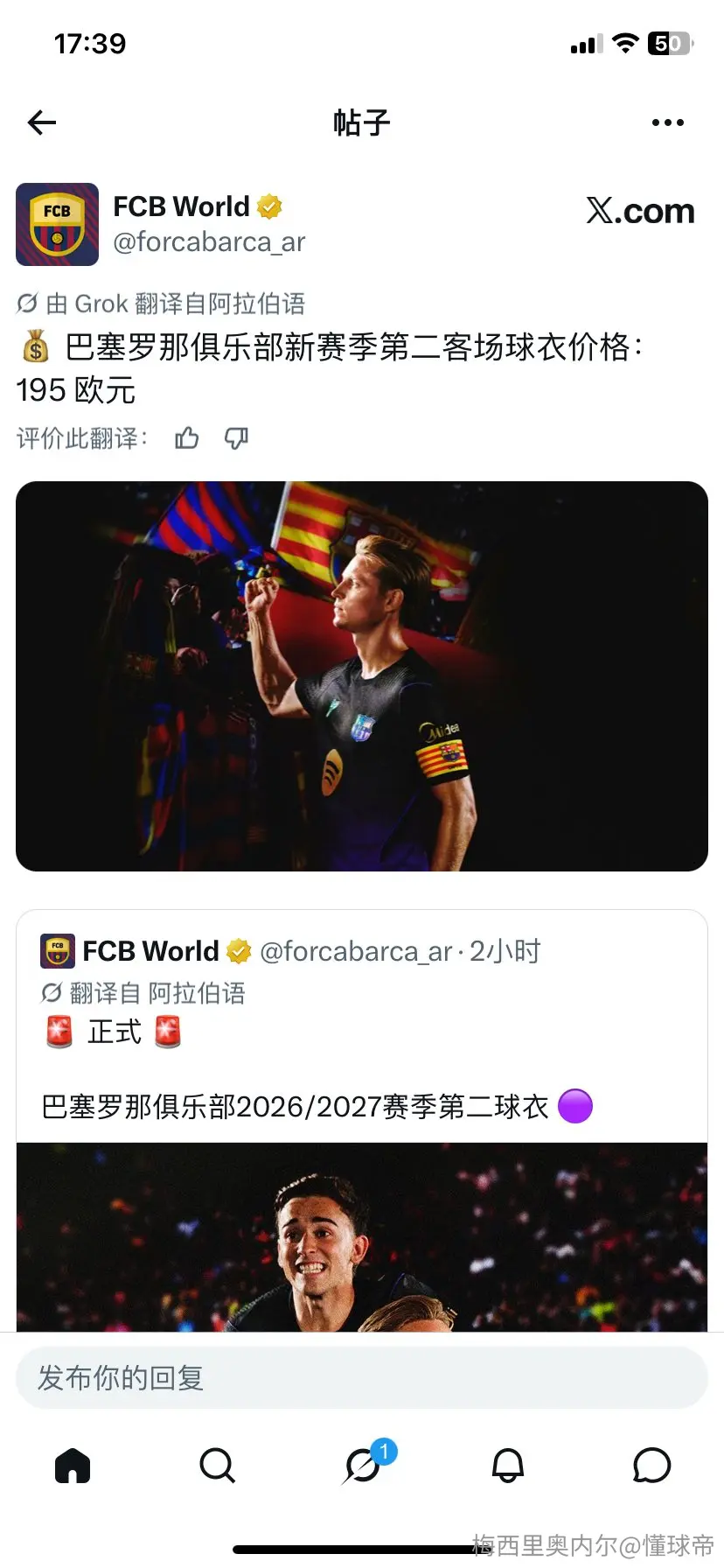The height and width of the screenshot is (1568, 724).
Task: Tap the thumbs up translation rating icon
Action: click(187, 437)
